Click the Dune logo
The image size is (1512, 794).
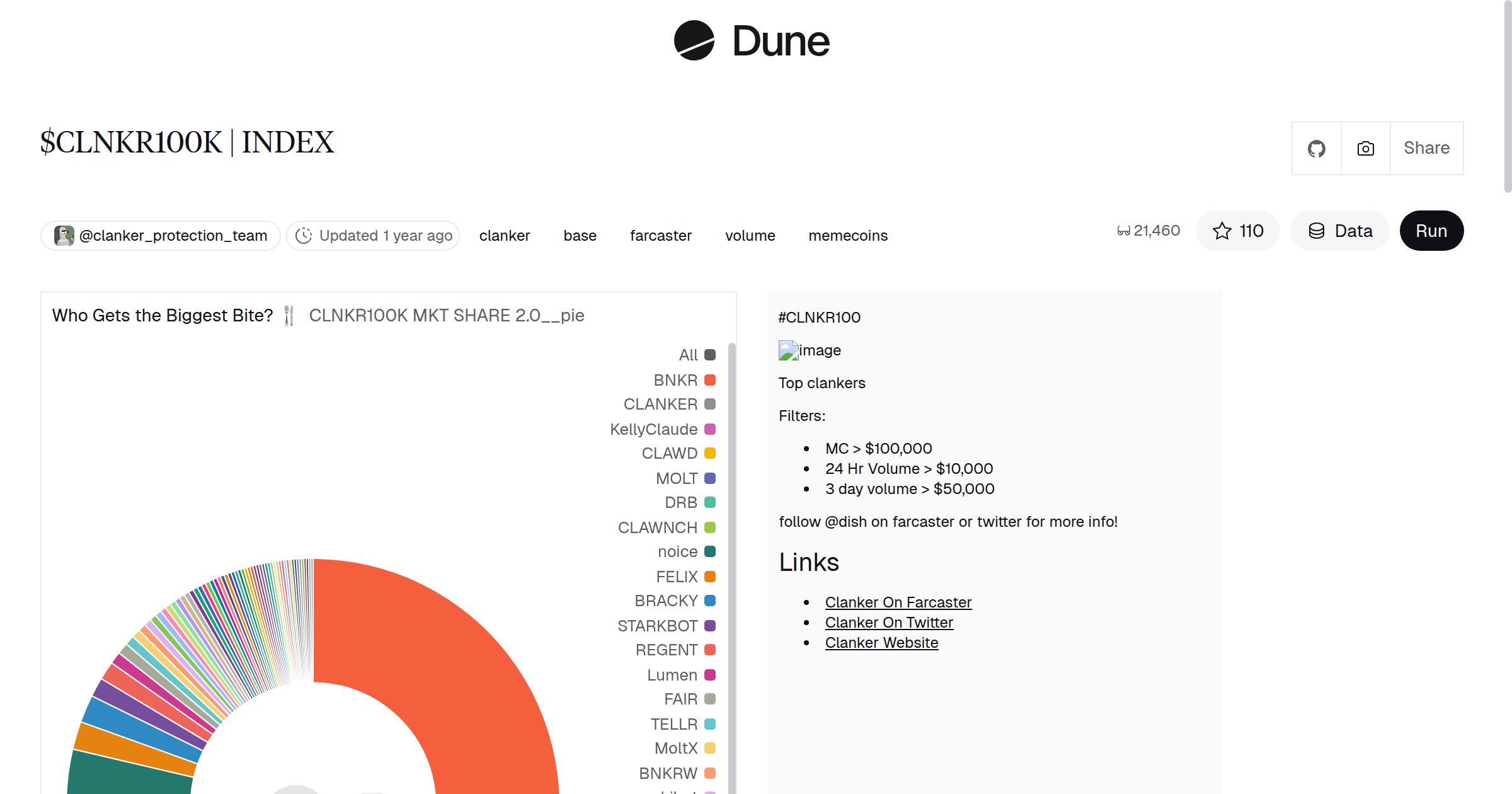pyautogui.click(x=750, y=42)
